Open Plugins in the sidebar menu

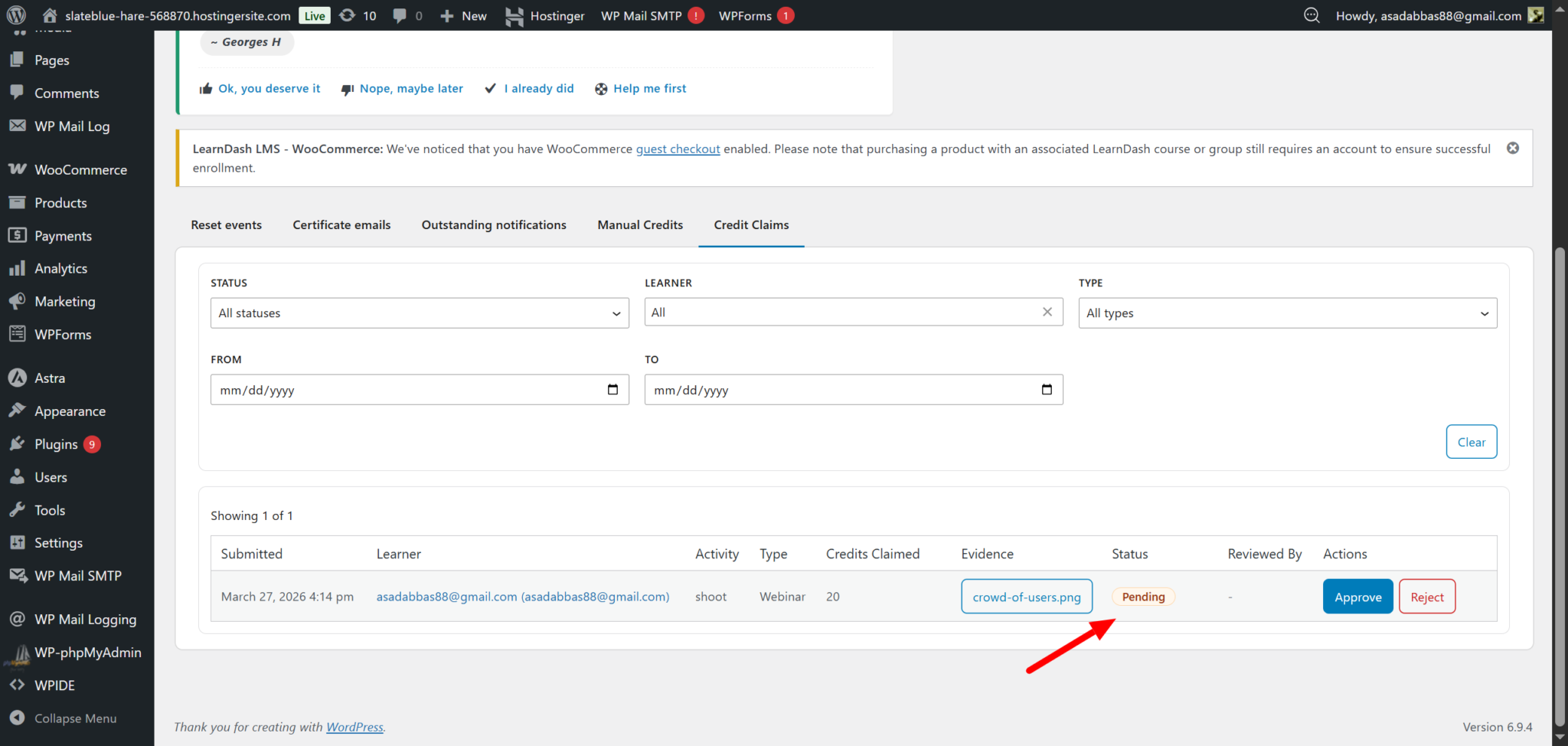click(56, 444)
